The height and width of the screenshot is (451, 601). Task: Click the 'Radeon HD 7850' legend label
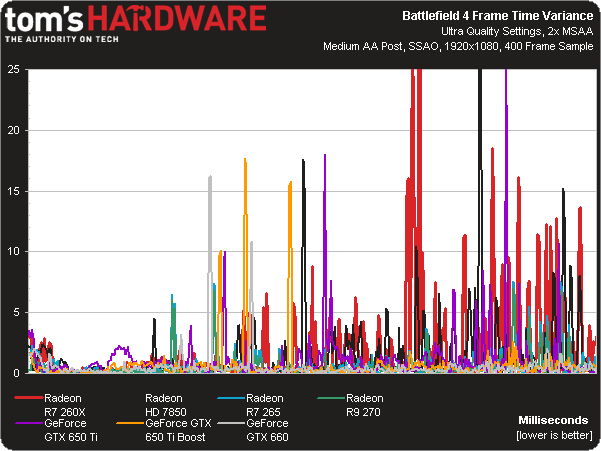click(x=166, y=405)
